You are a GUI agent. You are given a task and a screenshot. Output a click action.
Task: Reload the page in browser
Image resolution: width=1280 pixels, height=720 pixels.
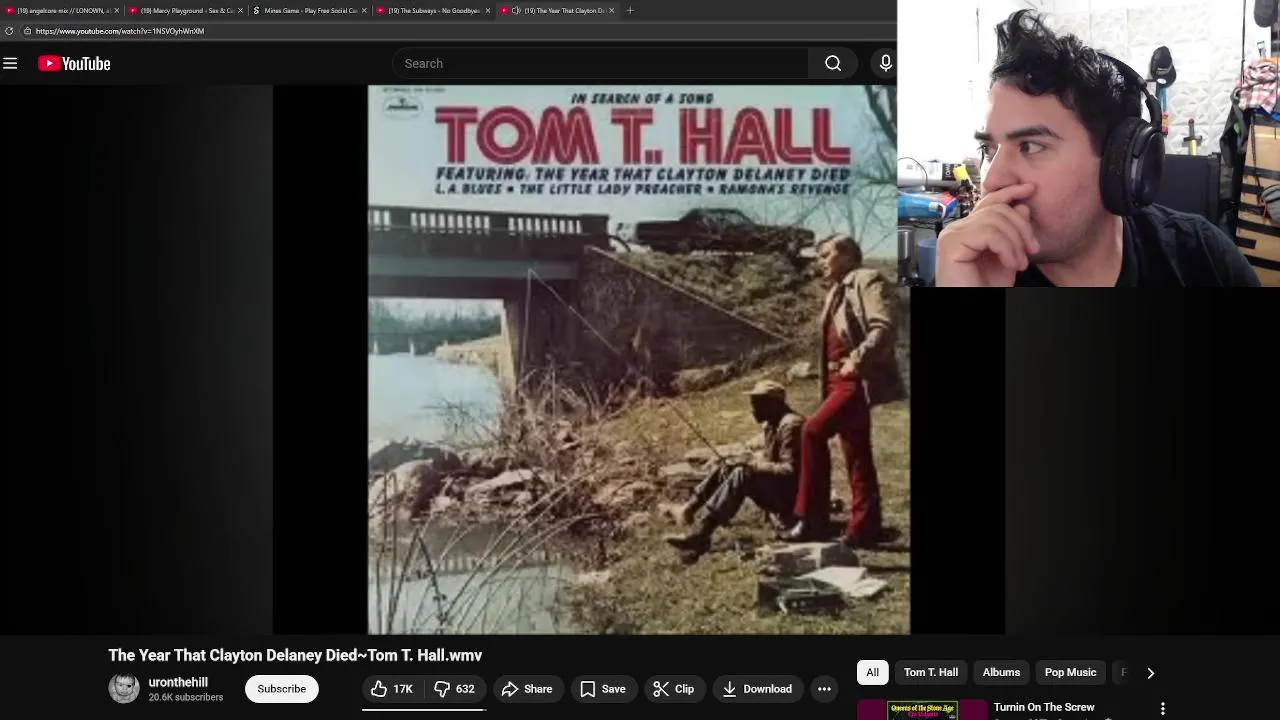coord(9,31)
